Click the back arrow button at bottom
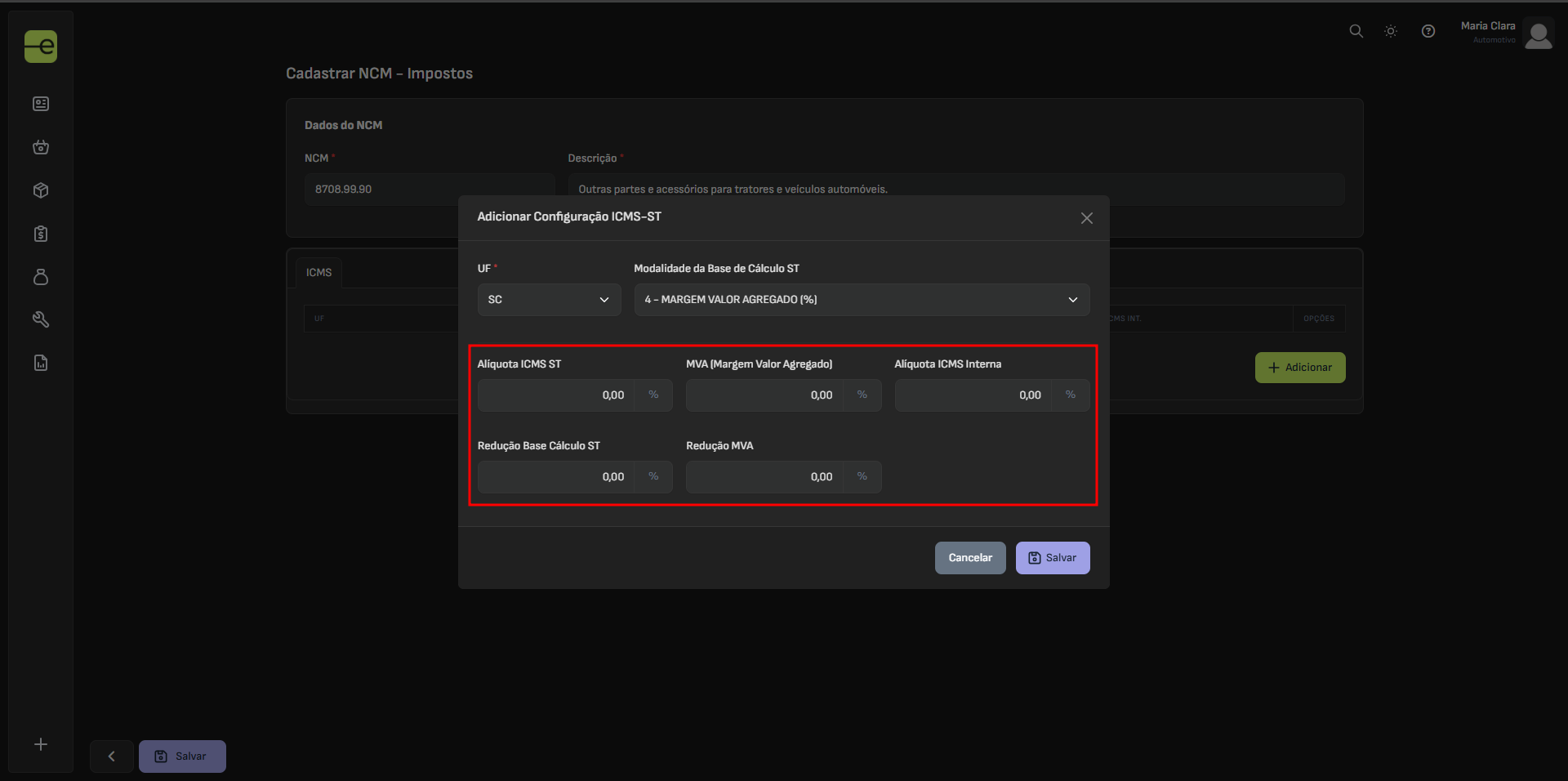 click(x=112, y=756)
